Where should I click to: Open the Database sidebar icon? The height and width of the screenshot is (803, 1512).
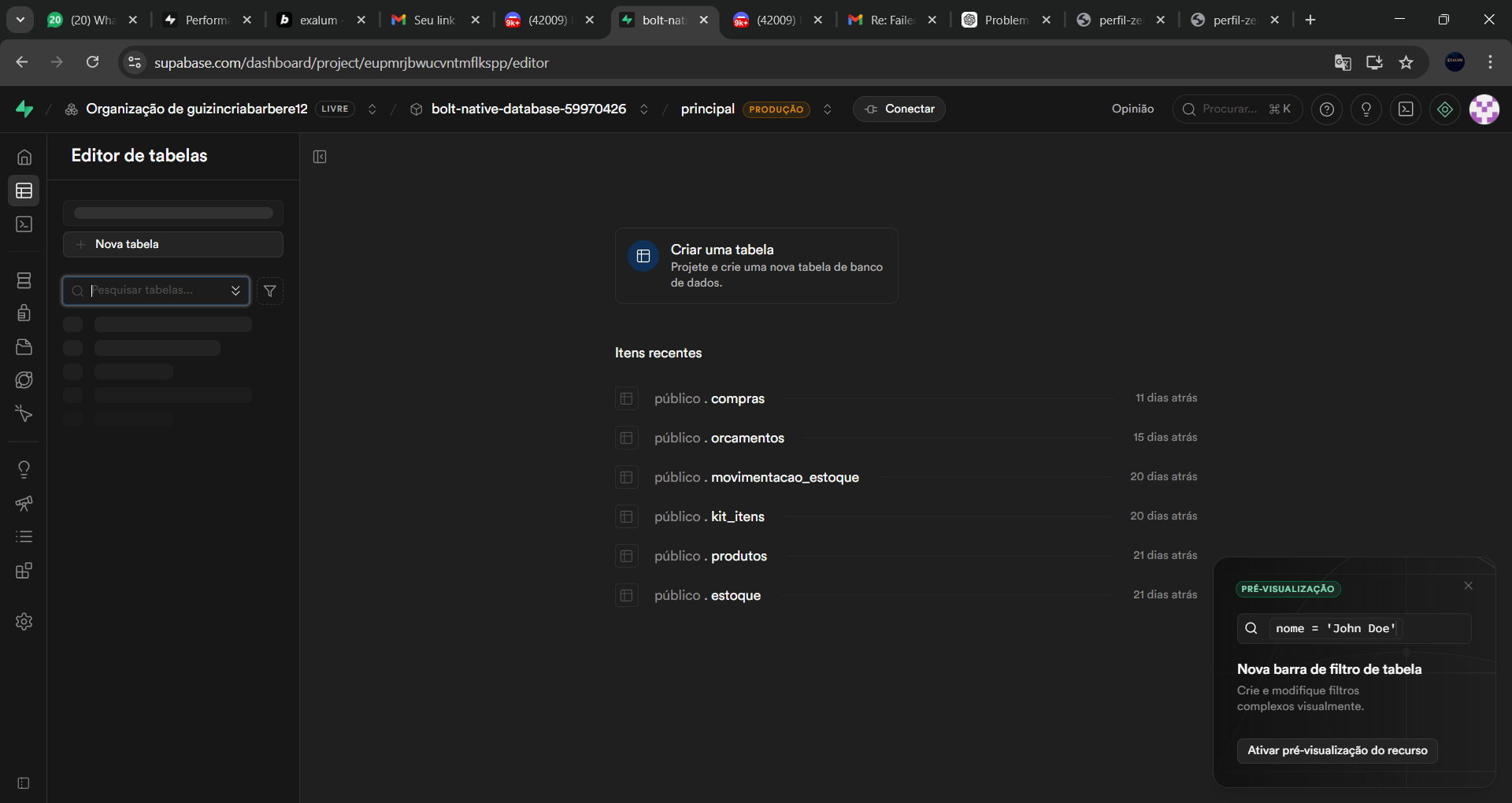pos(24,280)
